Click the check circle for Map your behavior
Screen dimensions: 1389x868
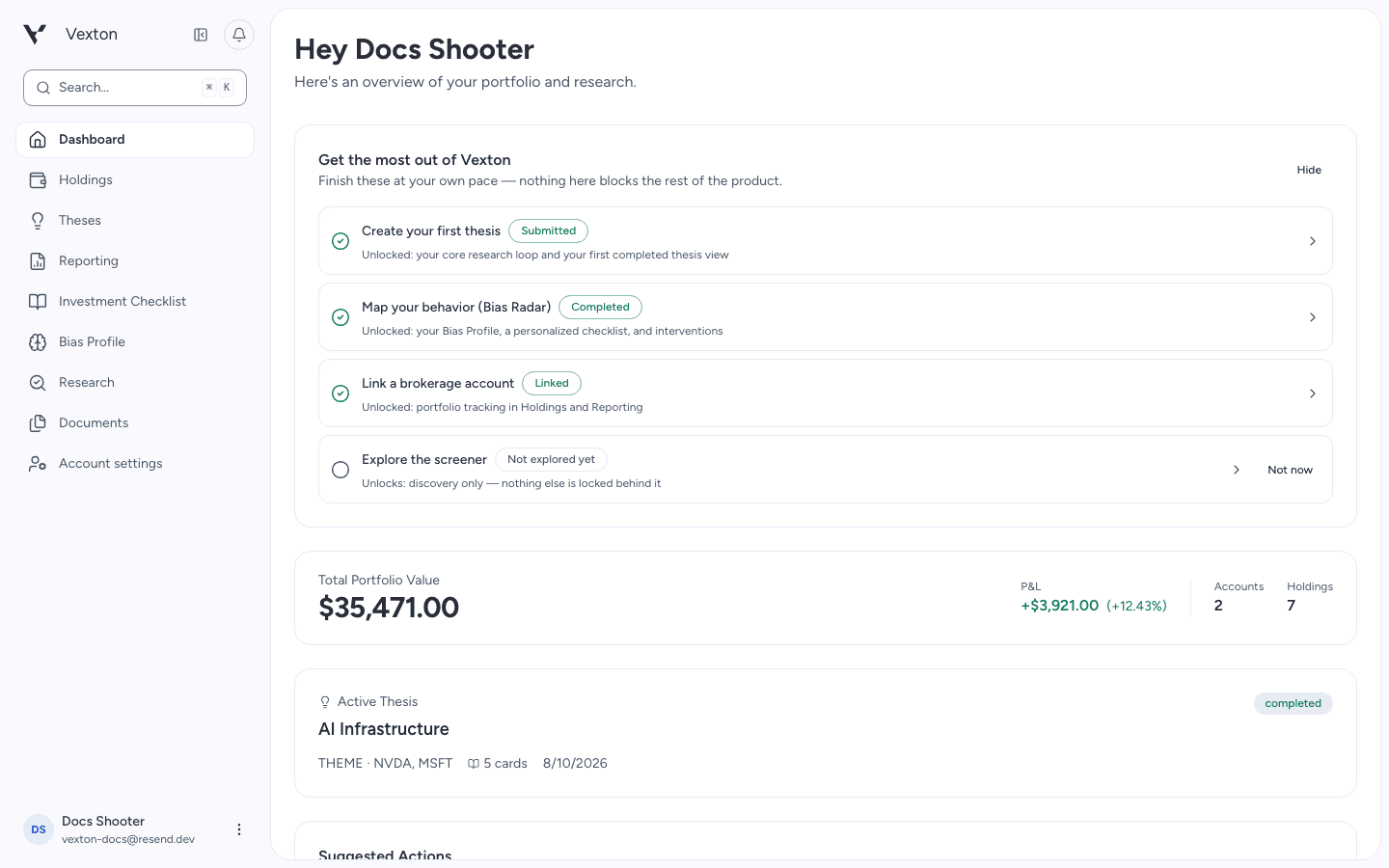tap(340, 317)
